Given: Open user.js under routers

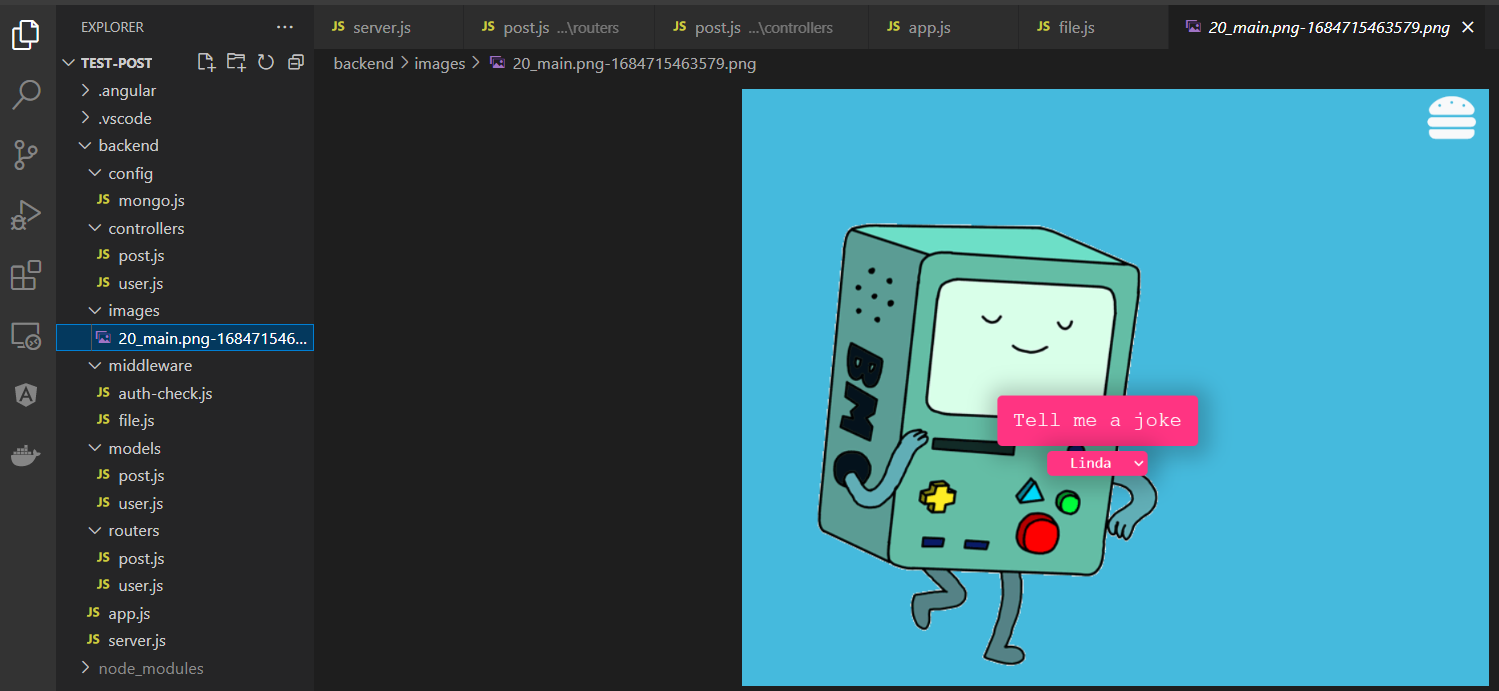Looking at the screenshot, I should (184, 585).
